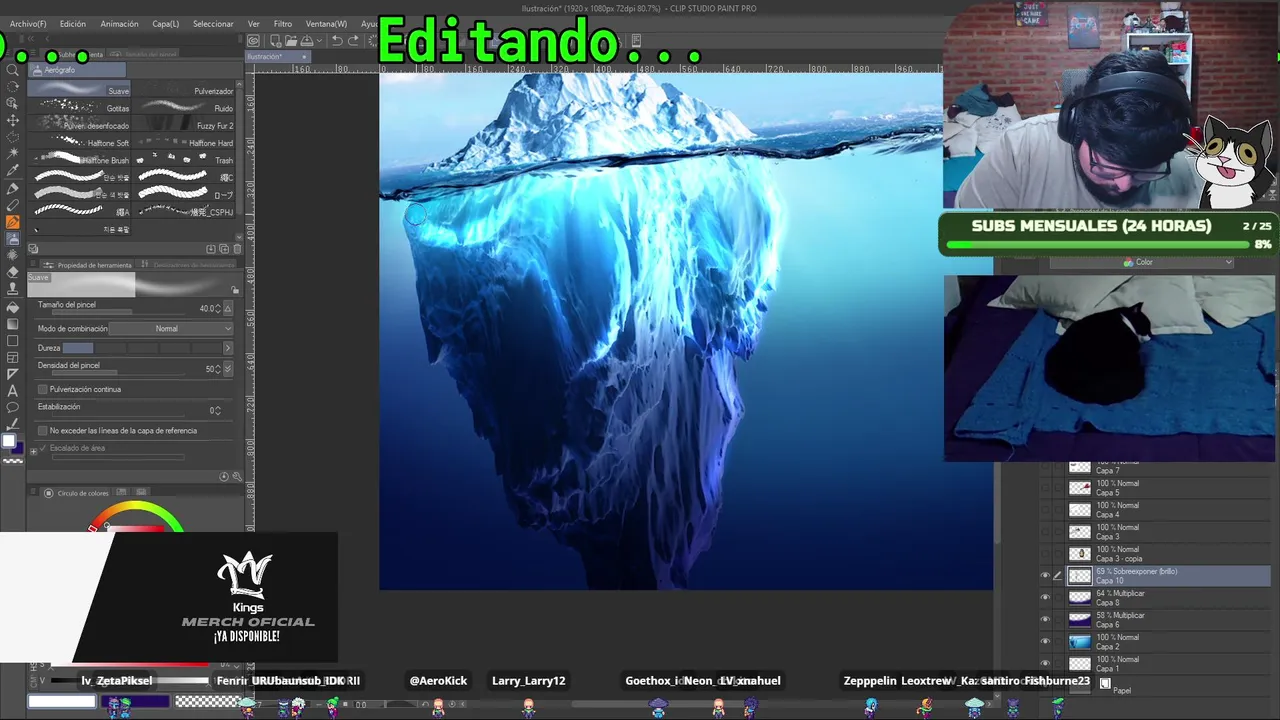The width and height of the screenshot is (1280, 720).
Task: Select the Ruido sub tool
Action: (x=185, y=107)
